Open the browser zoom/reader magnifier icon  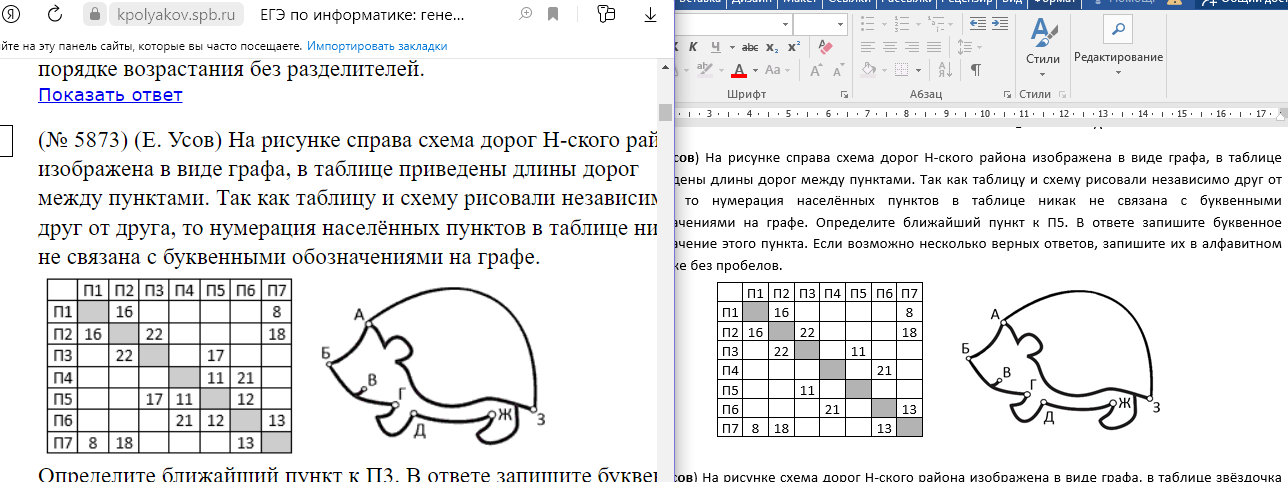click(527, 14)
